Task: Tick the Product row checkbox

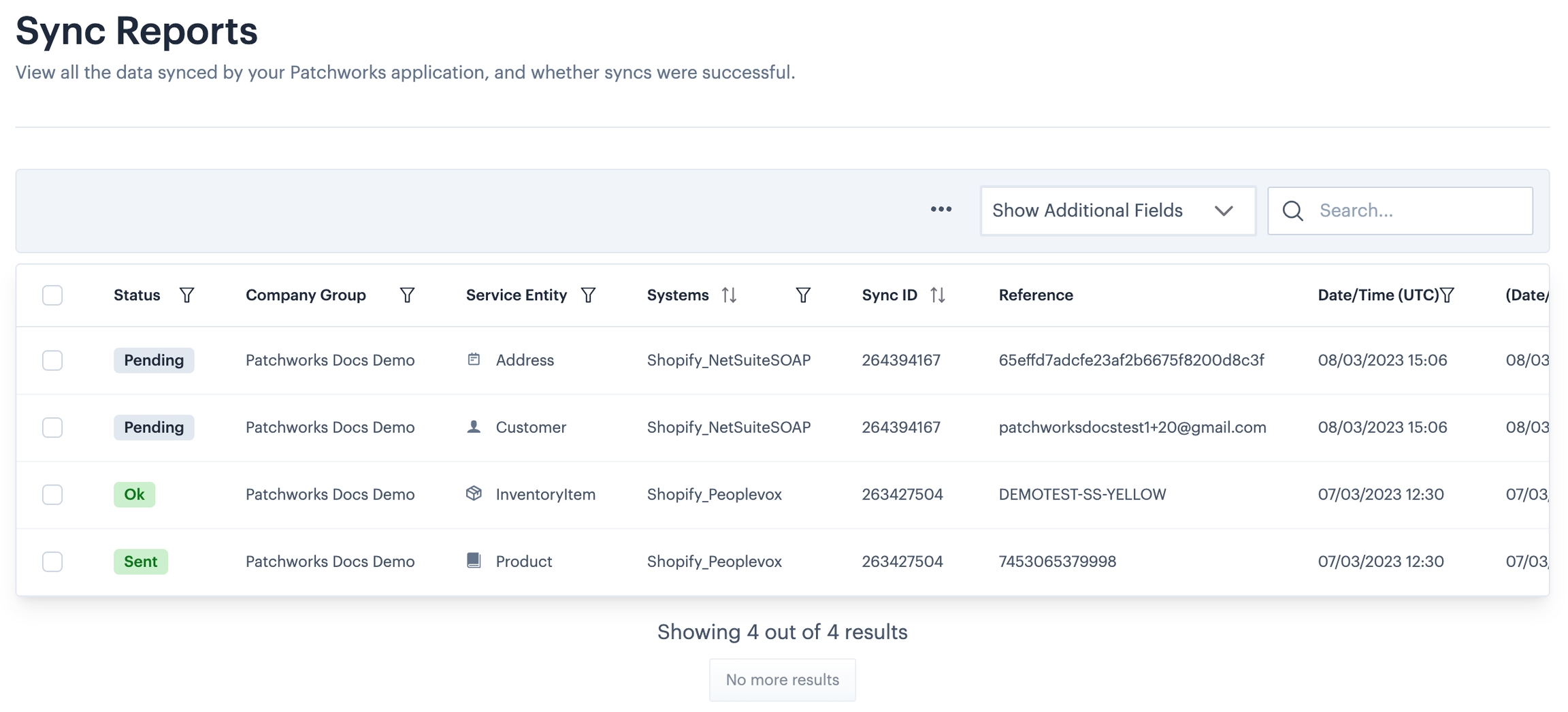Action: pos(52,562)
